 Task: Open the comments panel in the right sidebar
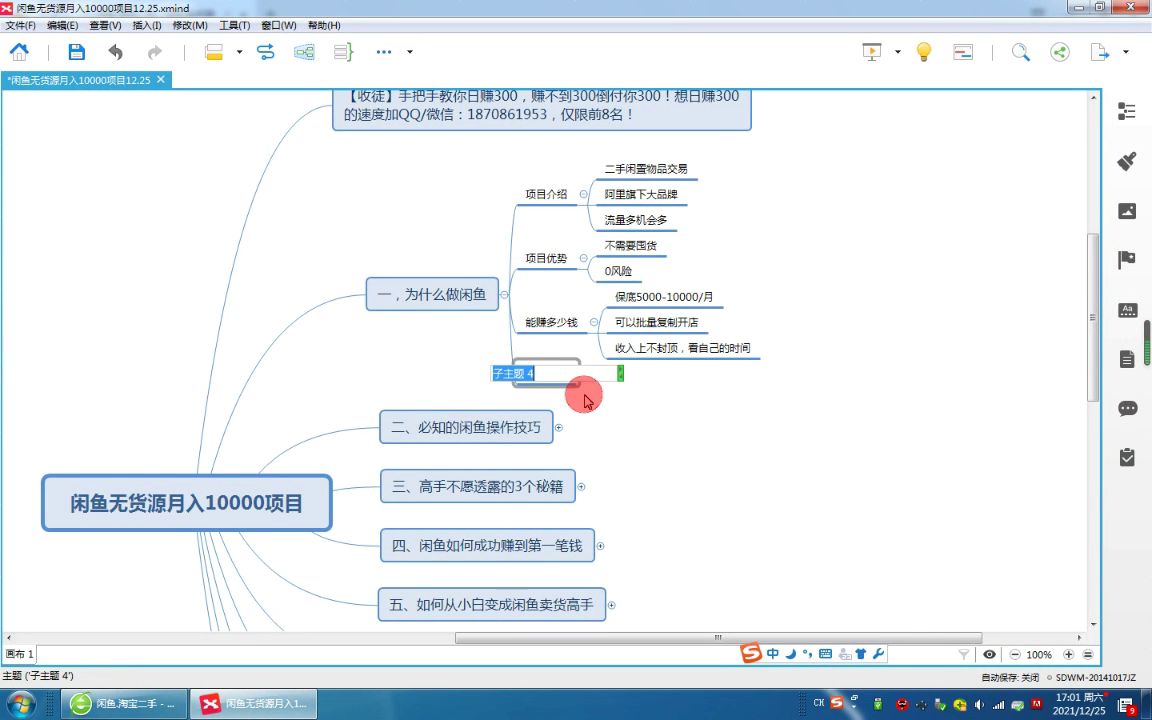pyautogui.click(x=1127, y=408)
